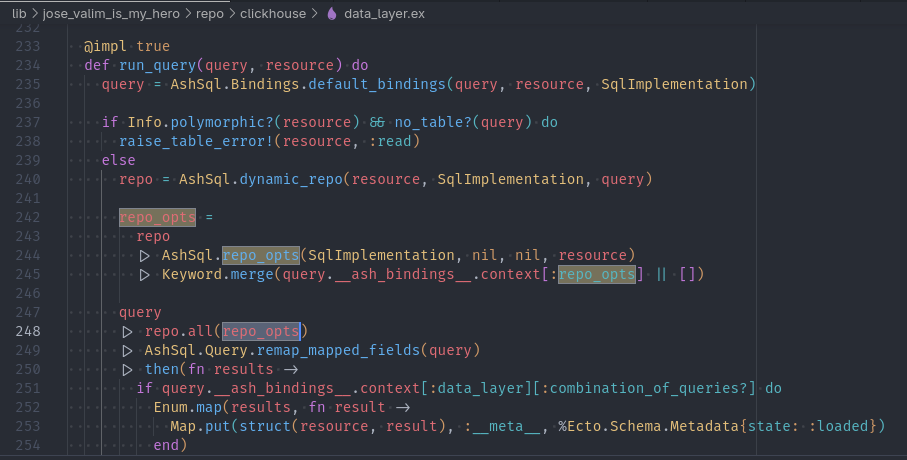The width and height of the screenshot is (907, 460).
Task: Click ':loaded' atom on line 253
Action: coord(838,426)
